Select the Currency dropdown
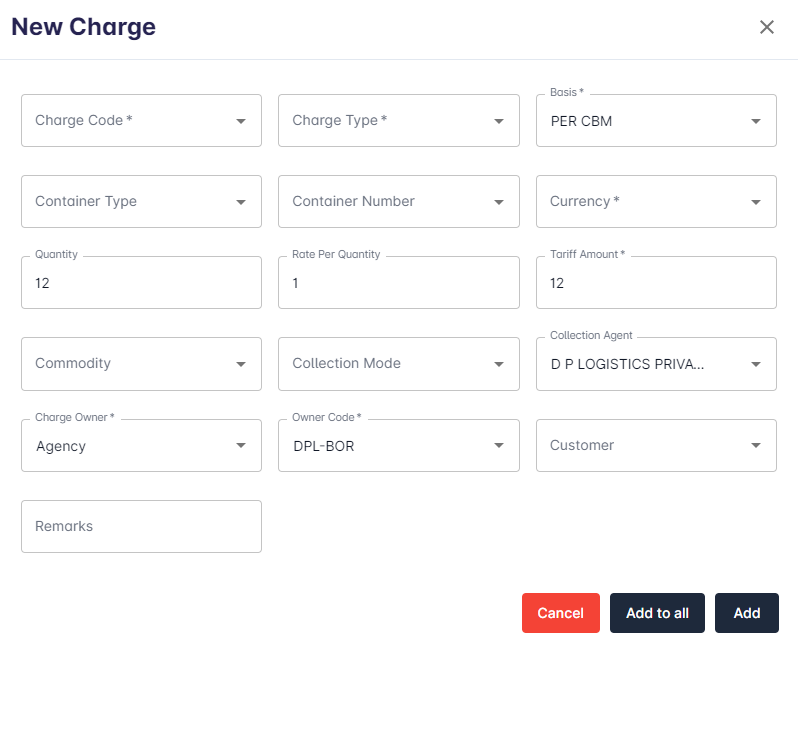The height and width of the screenshot is (740, 798). tap(656, 202)
